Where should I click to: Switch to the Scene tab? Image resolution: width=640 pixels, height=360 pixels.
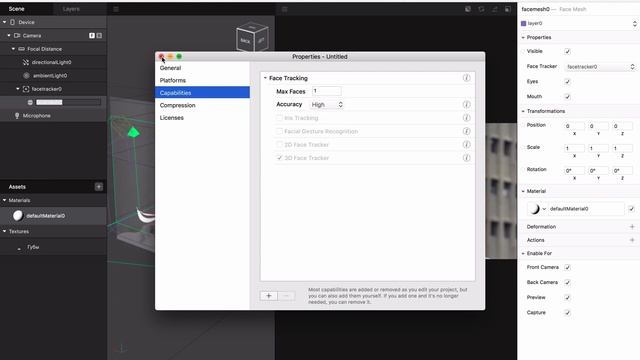click(17, 9)
